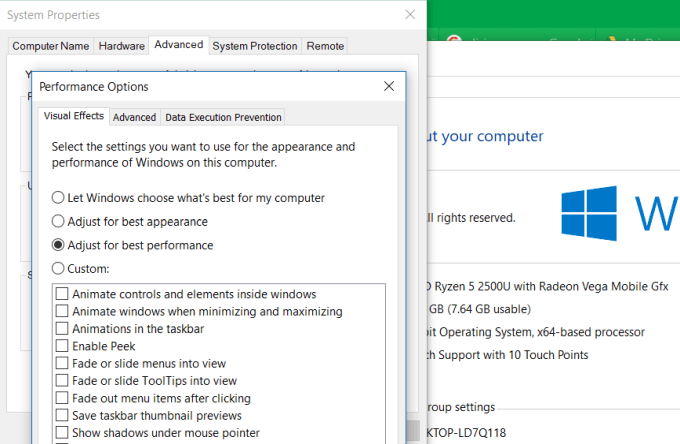The image size is (680, 444).
Task: Check Animate windows when minimizing and maximizing
Action: [x=63, y=311]
